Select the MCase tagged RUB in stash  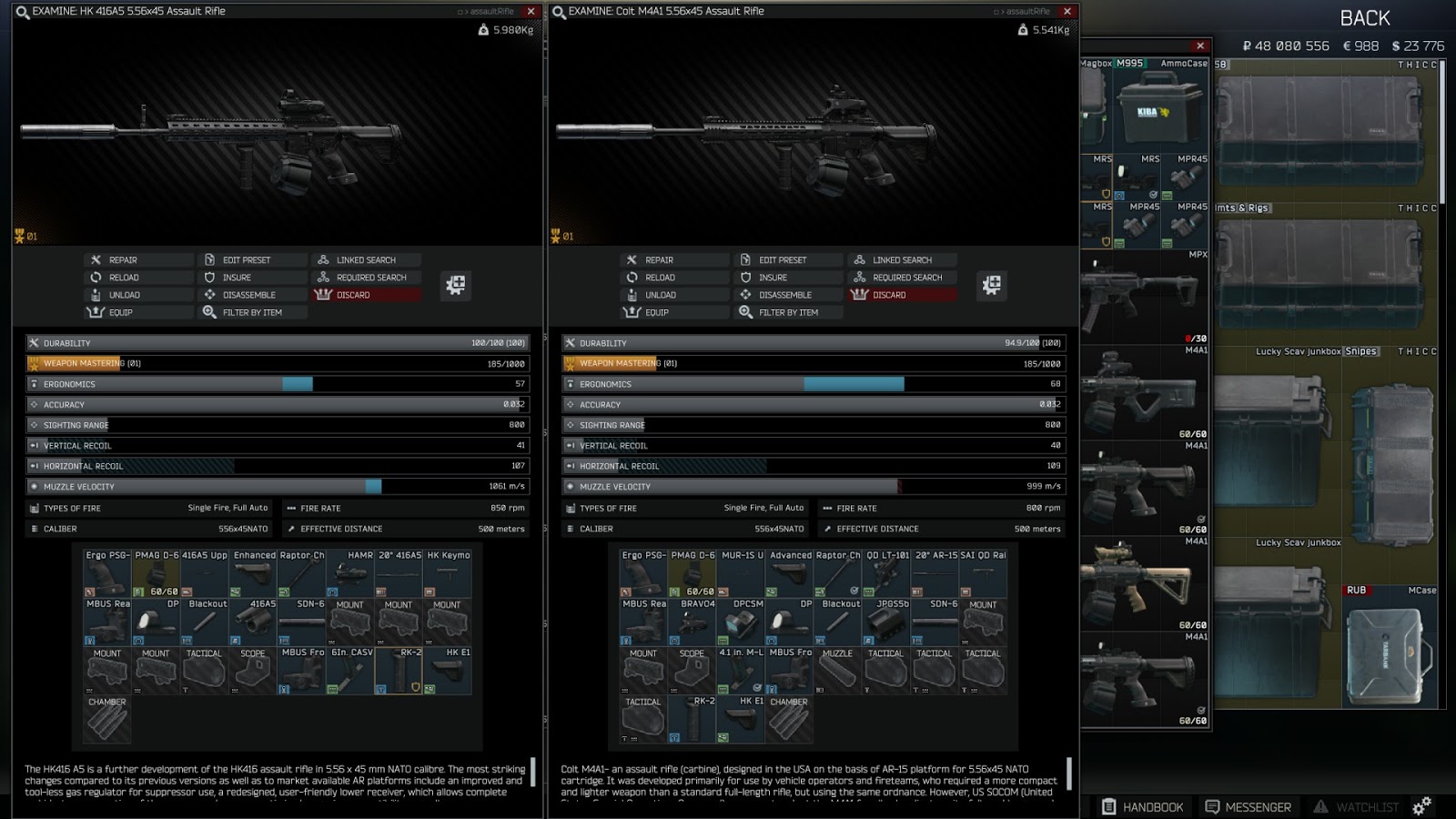click(x=1390, y=646)
